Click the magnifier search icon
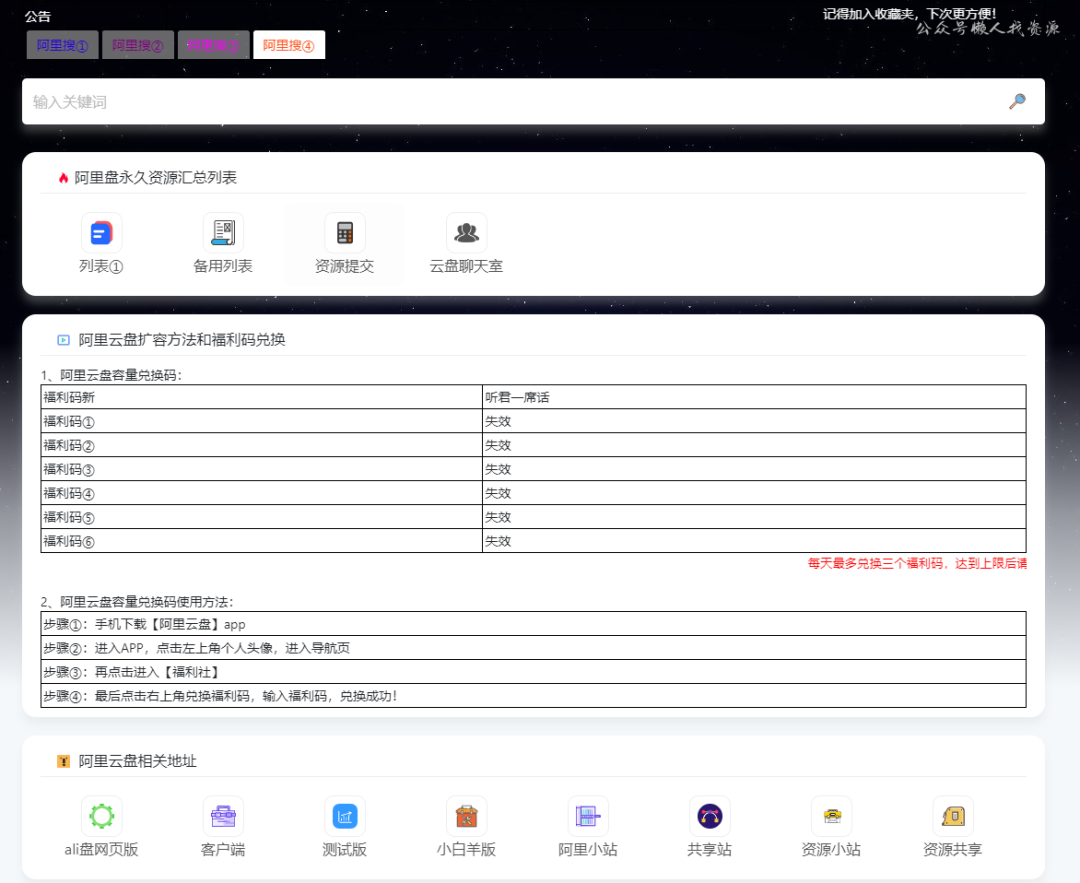Viewport: 1080px width, 883px height. [x=1017, y=102]
